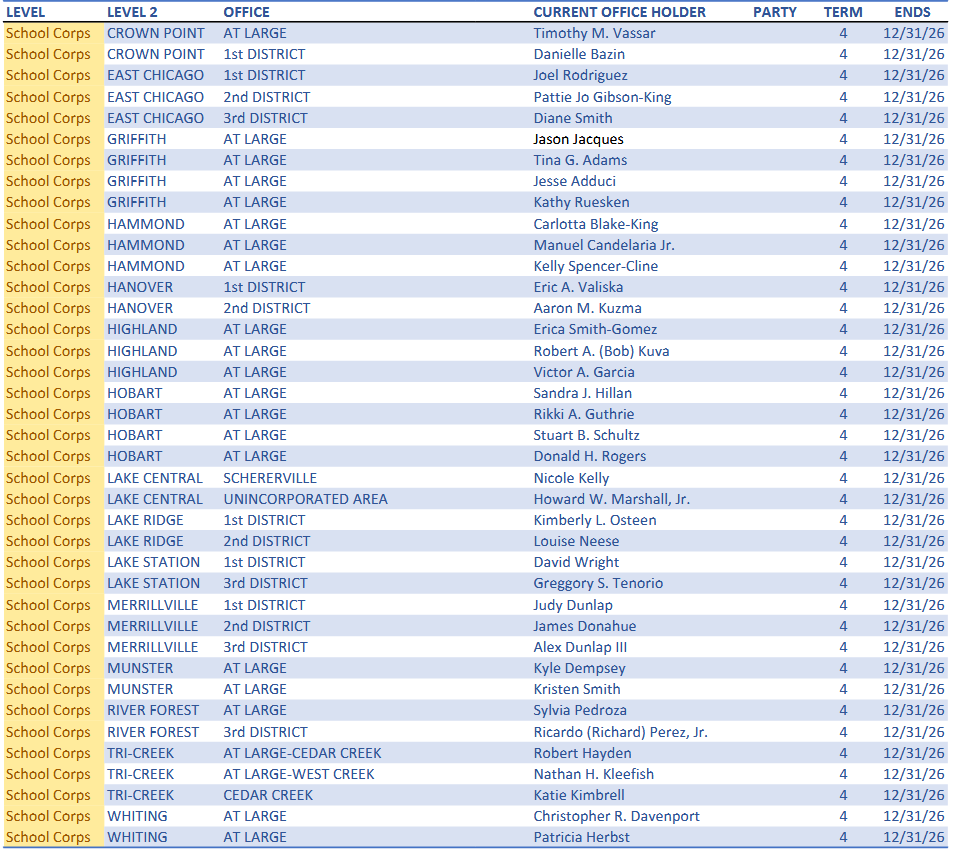Select the name Jesse Adduci
The image size is (955, 850).
click(574, 181)
